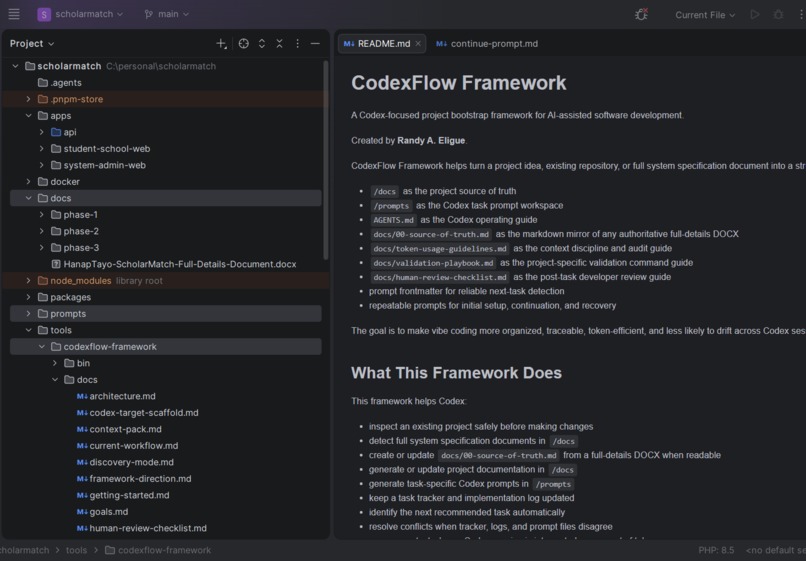The width and height of the screenshot is (806, 561).
Task: Click the PHP: 8.5 status bar entry
Action: click(716, 550)
